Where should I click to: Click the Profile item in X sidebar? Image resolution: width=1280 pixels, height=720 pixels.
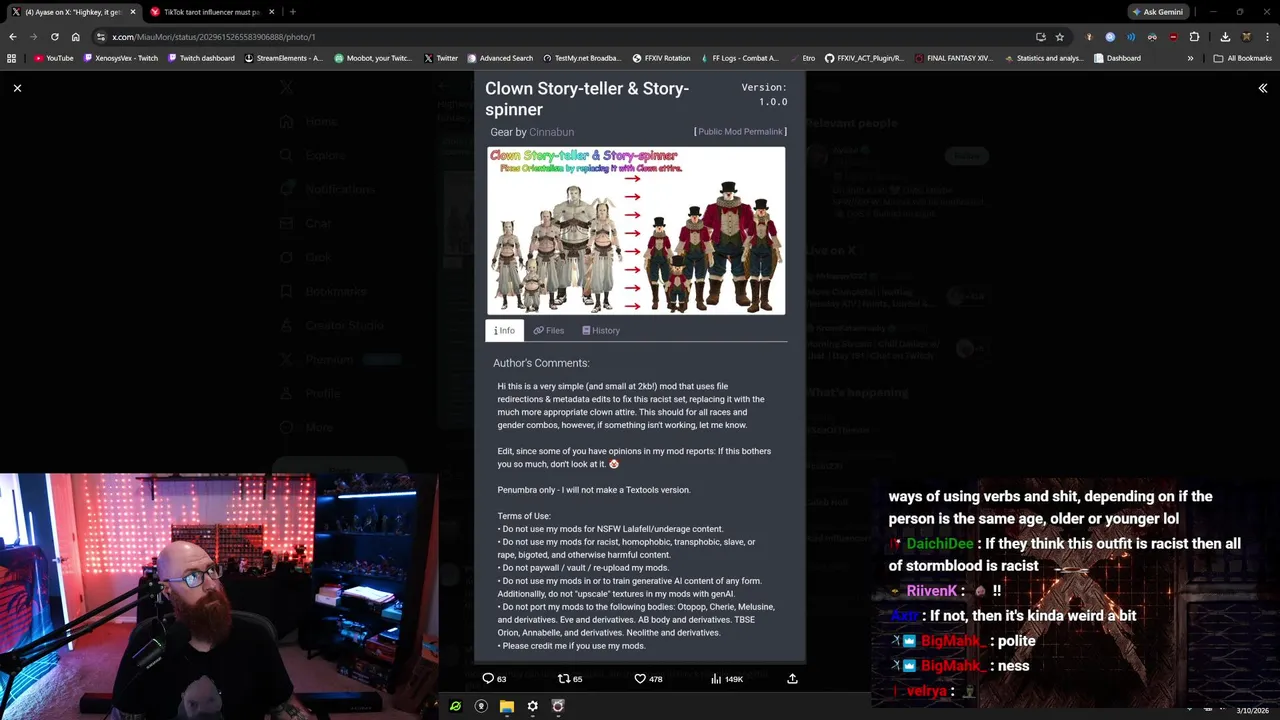[310, 393]
